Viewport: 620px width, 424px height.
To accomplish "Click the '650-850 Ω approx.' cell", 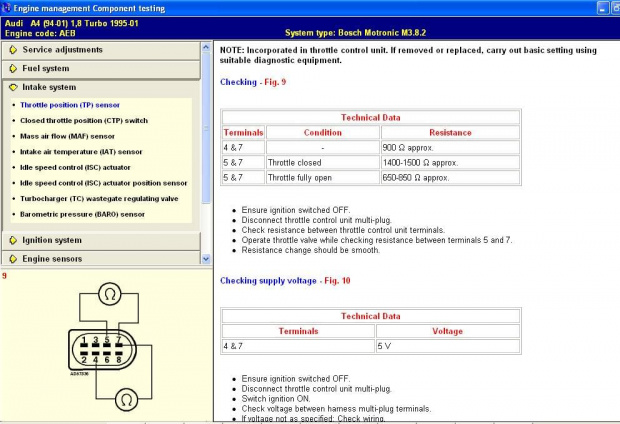I will pos(450,178).
